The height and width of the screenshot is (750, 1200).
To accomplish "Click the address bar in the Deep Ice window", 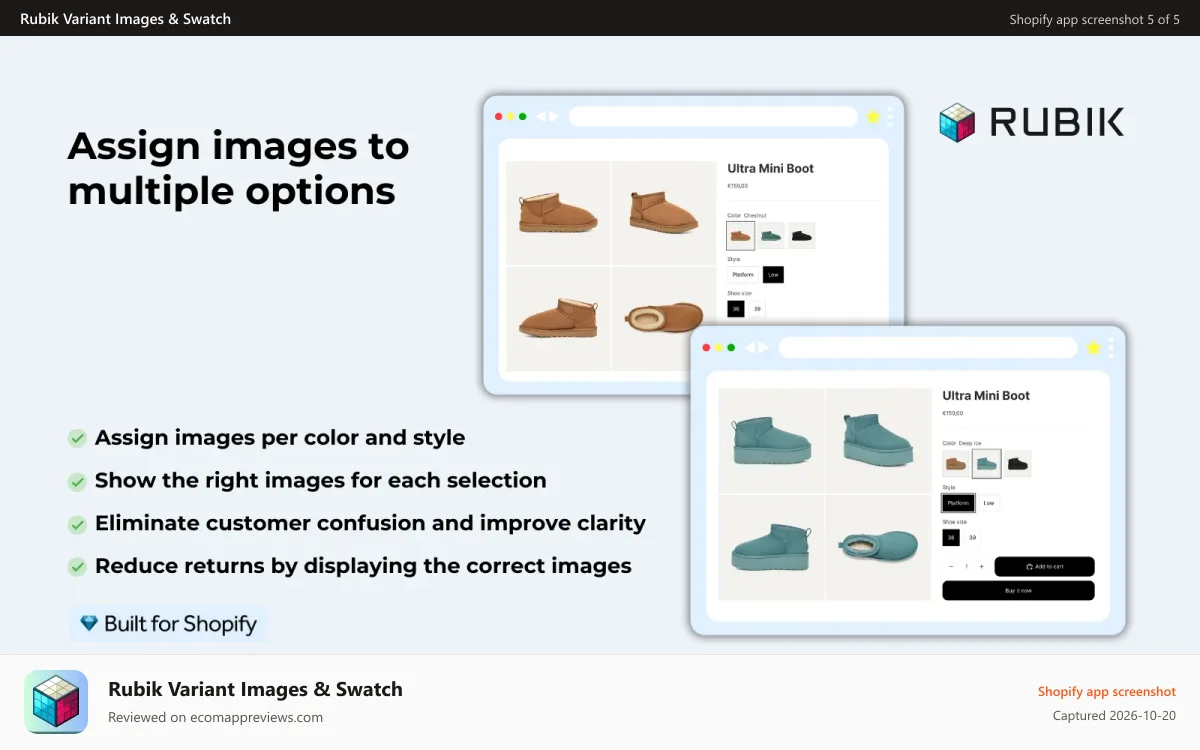I will pyautogui.click(x=928, y=348).
